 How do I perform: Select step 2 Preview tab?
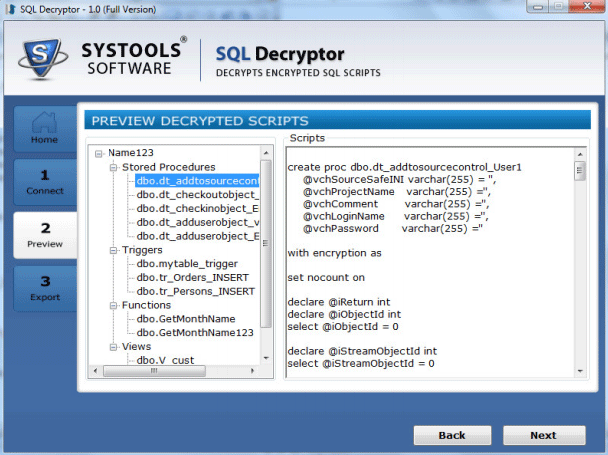point(45,235)
